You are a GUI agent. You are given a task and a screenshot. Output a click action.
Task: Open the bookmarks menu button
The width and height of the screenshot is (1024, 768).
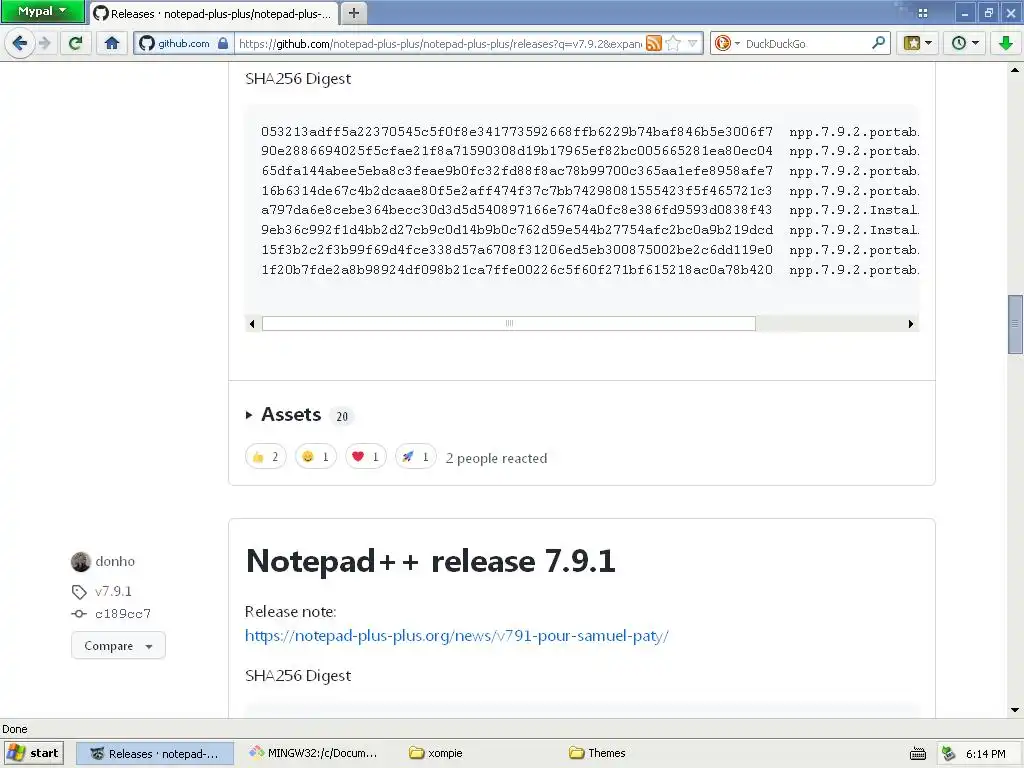tap(918, 43)
